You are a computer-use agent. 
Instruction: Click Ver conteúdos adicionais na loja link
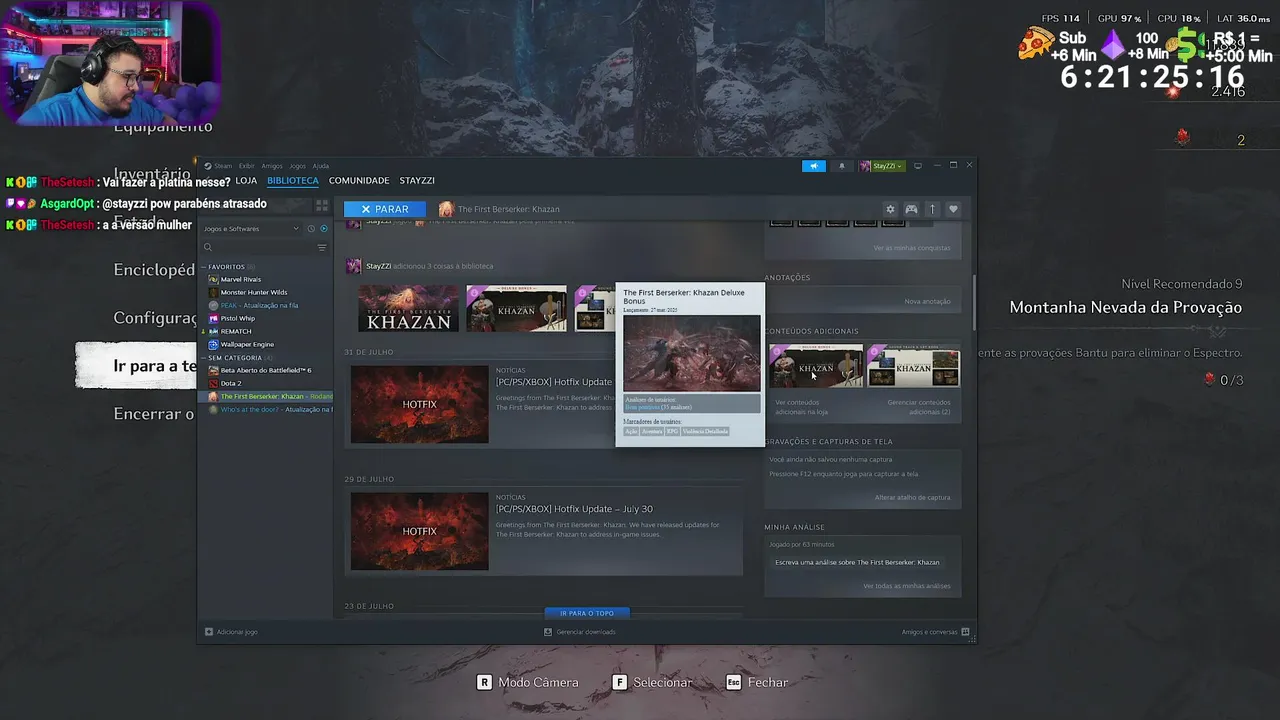[801, 407]
